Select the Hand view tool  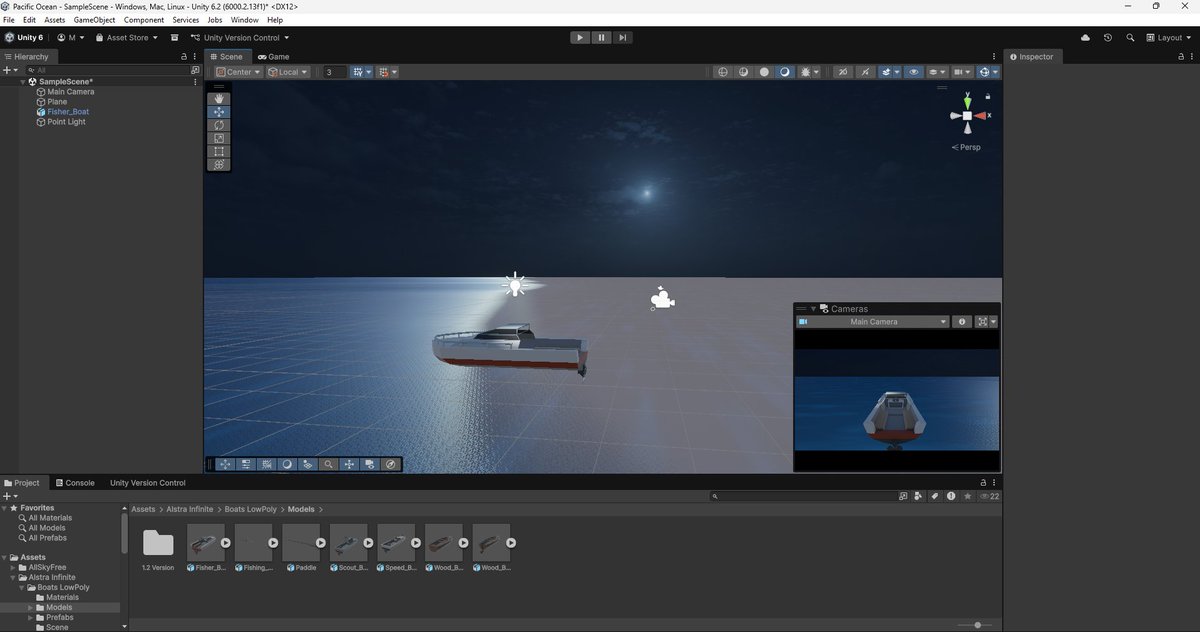[219, 98]
